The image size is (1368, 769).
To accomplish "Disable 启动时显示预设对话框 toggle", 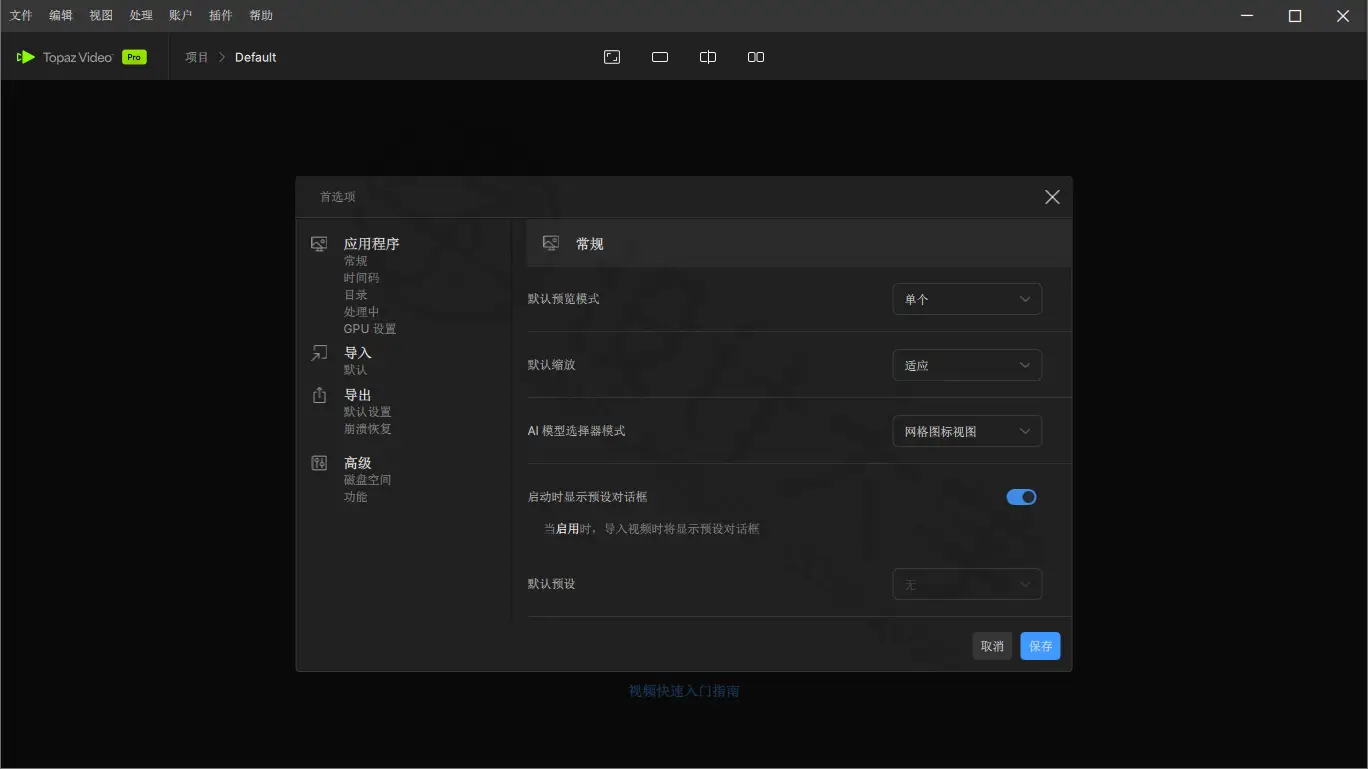I will [x=1021, y=497].
